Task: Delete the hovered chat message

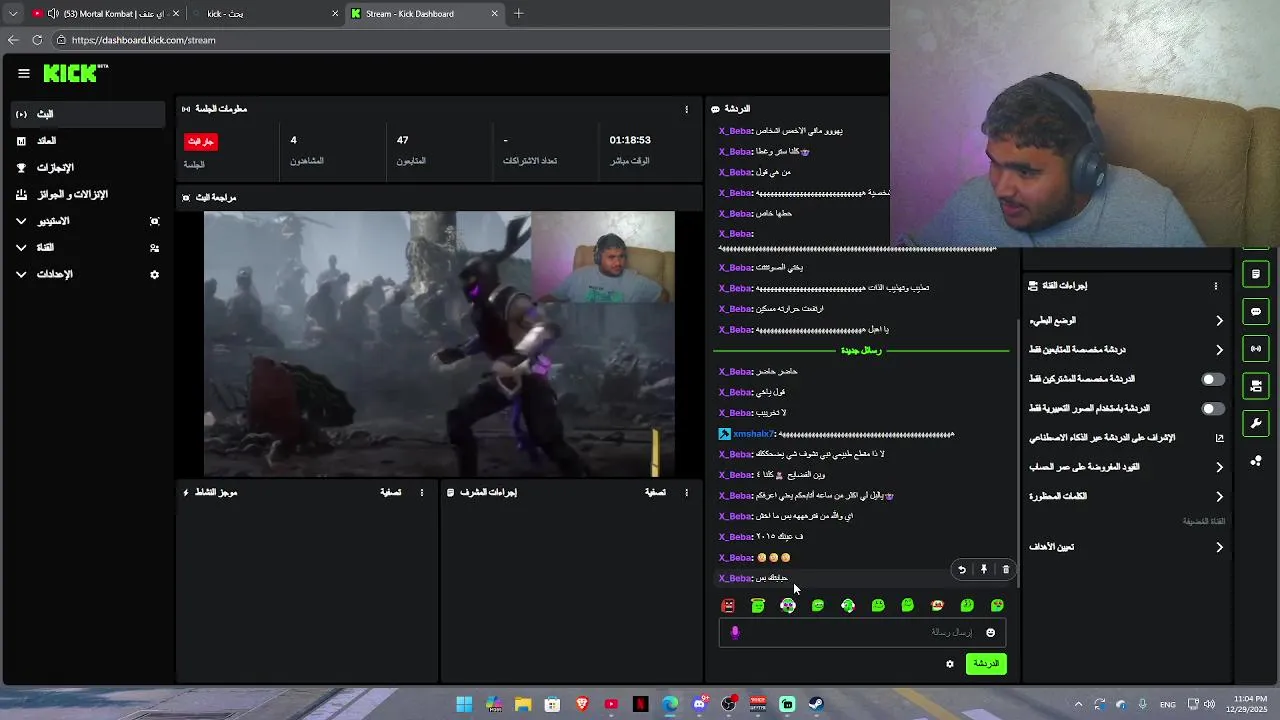Action: pyautogui.click(x=1006, y=570)
